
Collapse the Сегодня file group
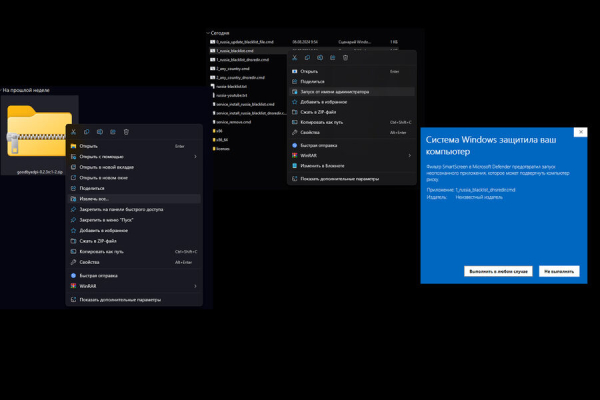(x=208, y=33)
